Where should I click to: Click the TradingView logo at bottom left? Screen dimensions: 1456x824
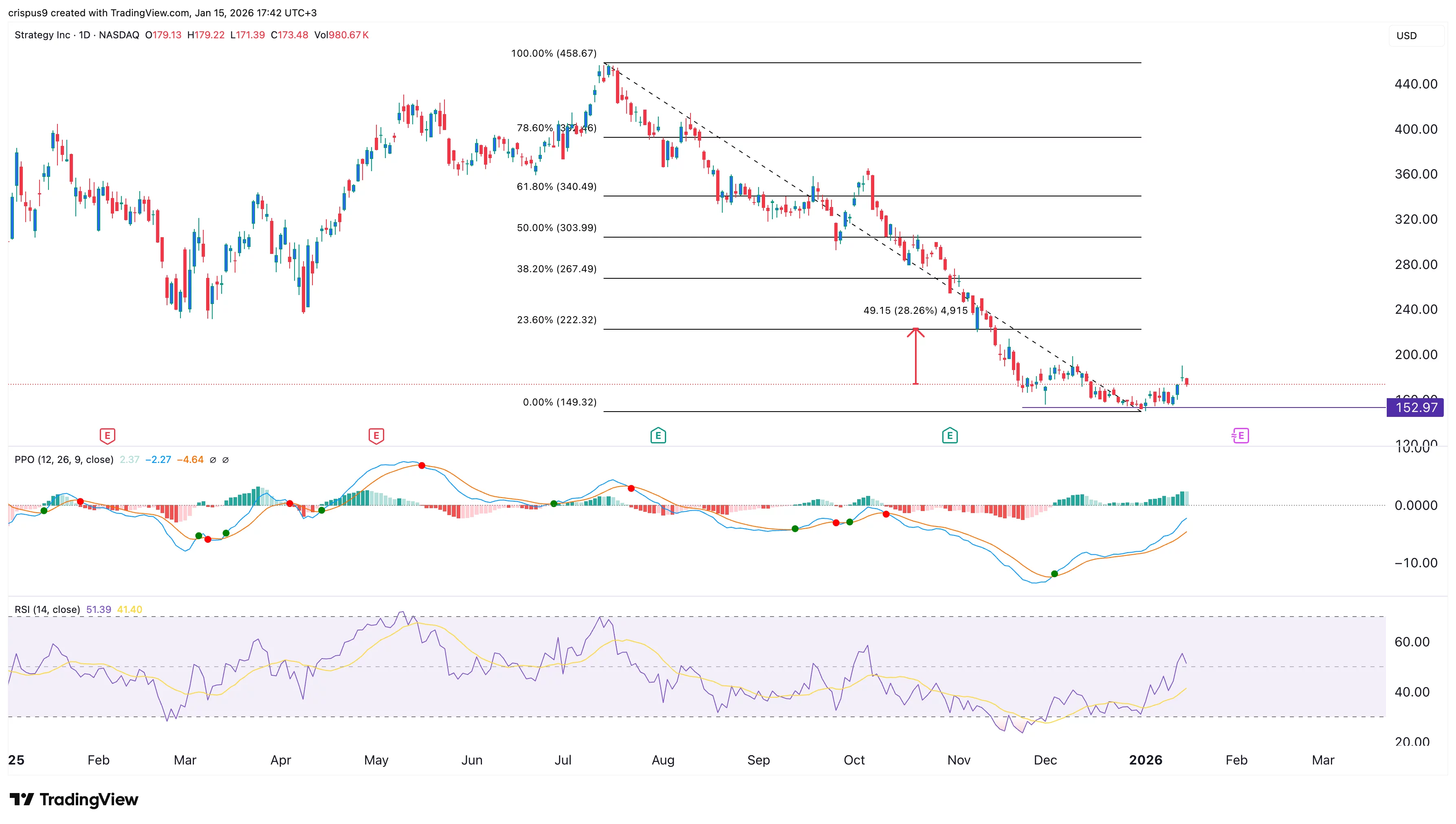pyautogui.click(x=74, y=799)
